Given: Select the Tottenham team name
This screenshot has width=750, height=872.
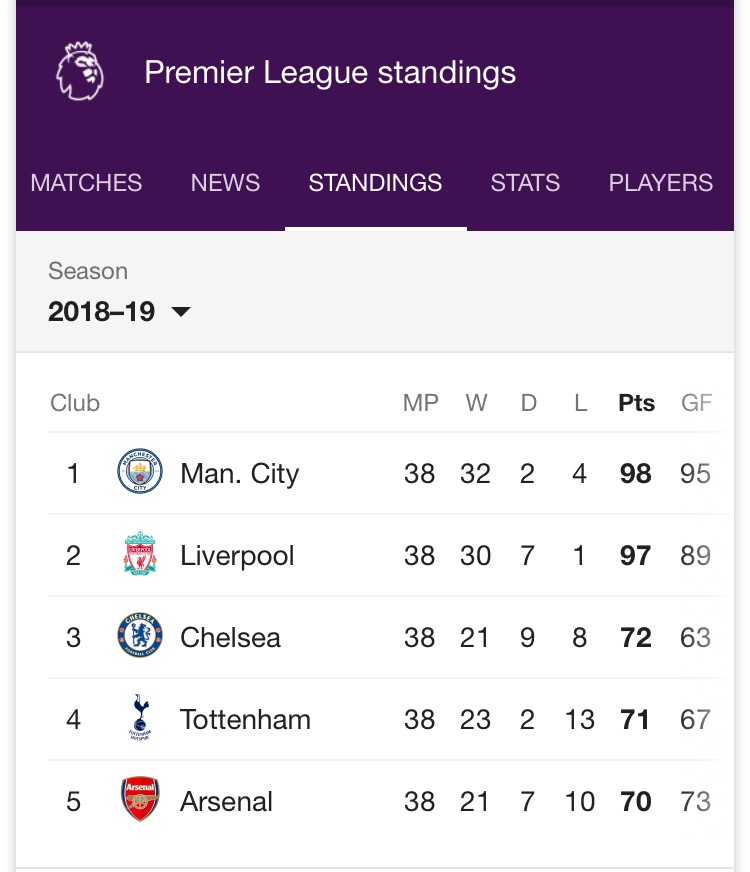Looking at the screenshot, I should [x=245, y=719].
